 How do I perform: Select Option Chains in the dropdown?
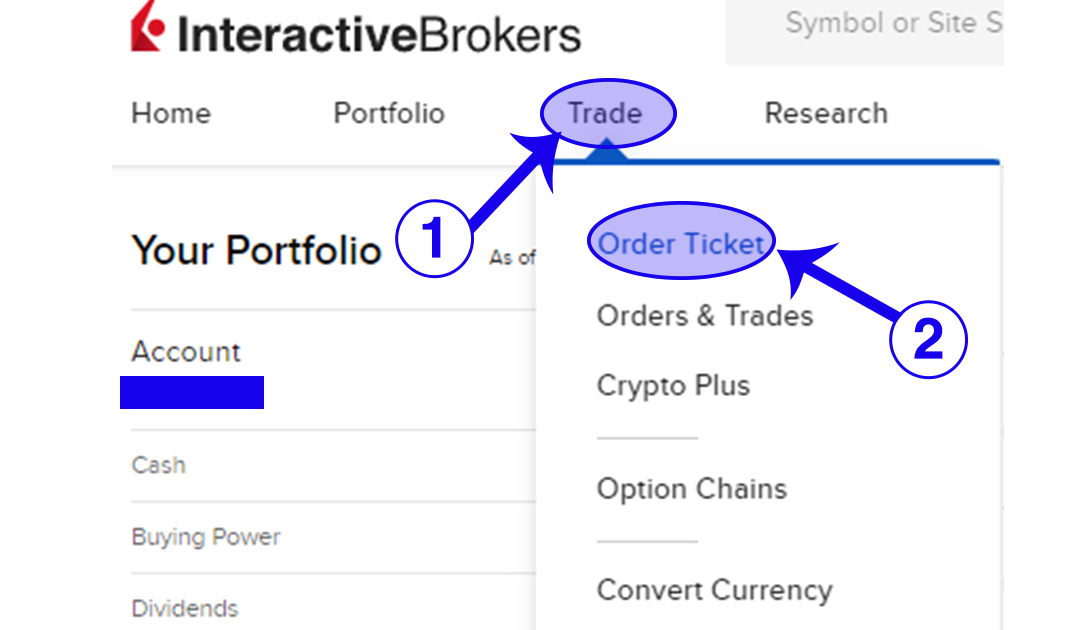pyautogui.click(x=692, y=489)
